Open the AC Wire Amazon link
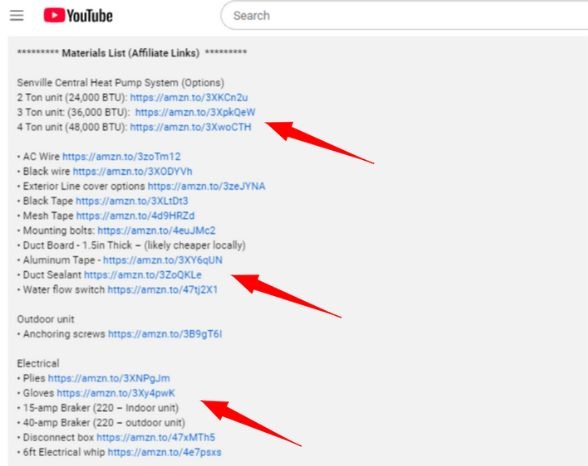 point(122,156)
